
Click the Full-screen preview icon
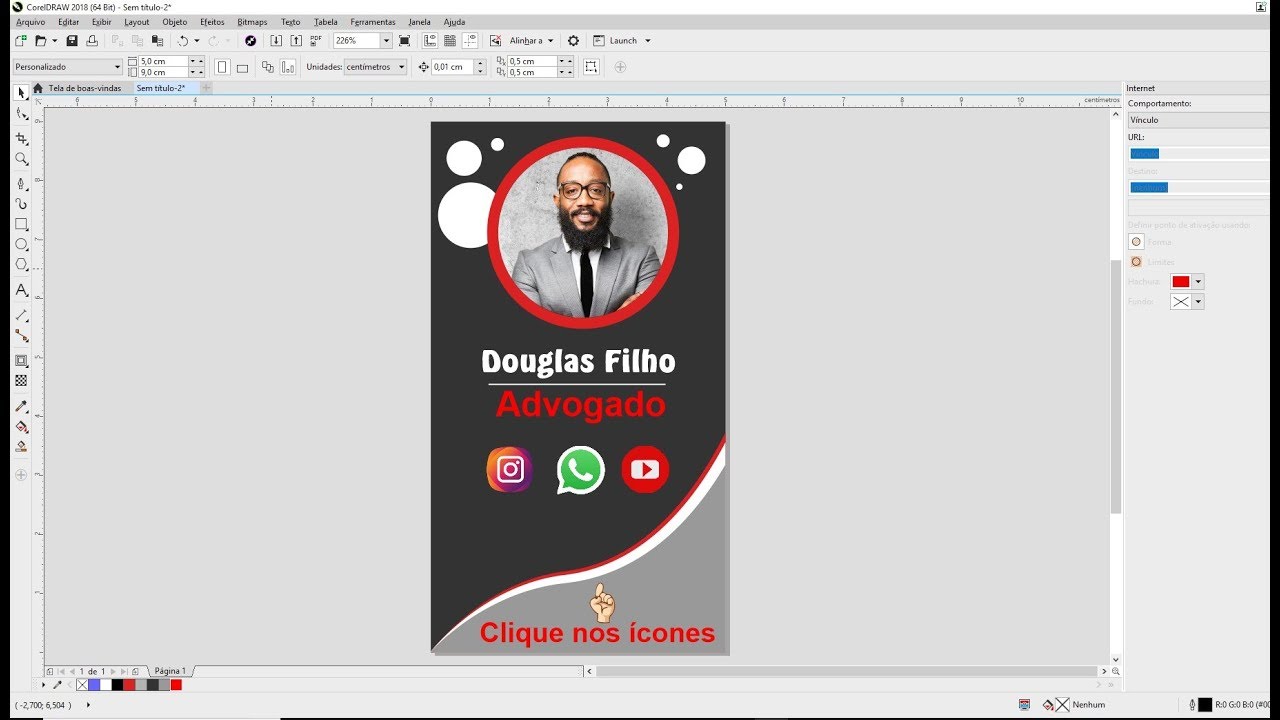click(404, 41)
